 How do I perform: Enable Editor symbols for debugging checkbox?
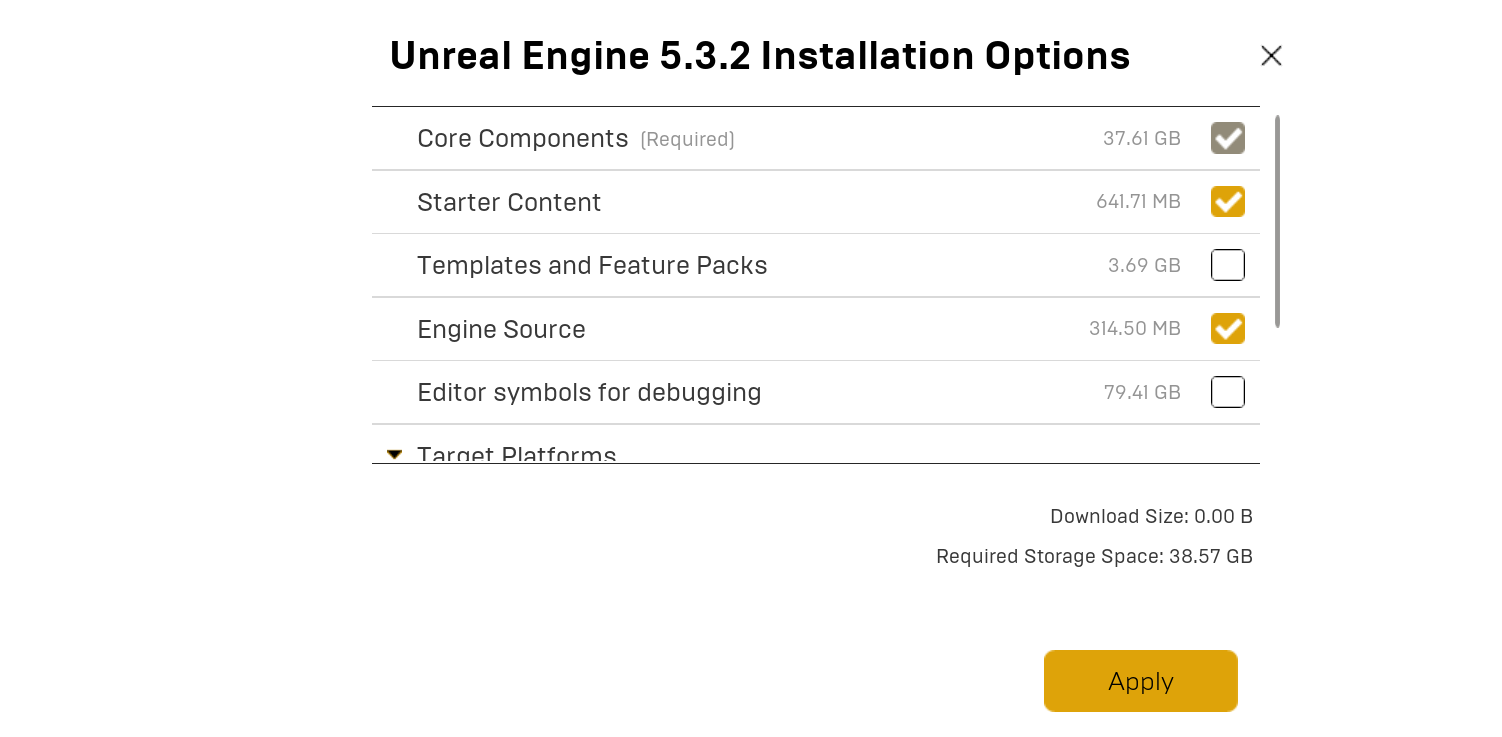click(x=1228, y=392)
